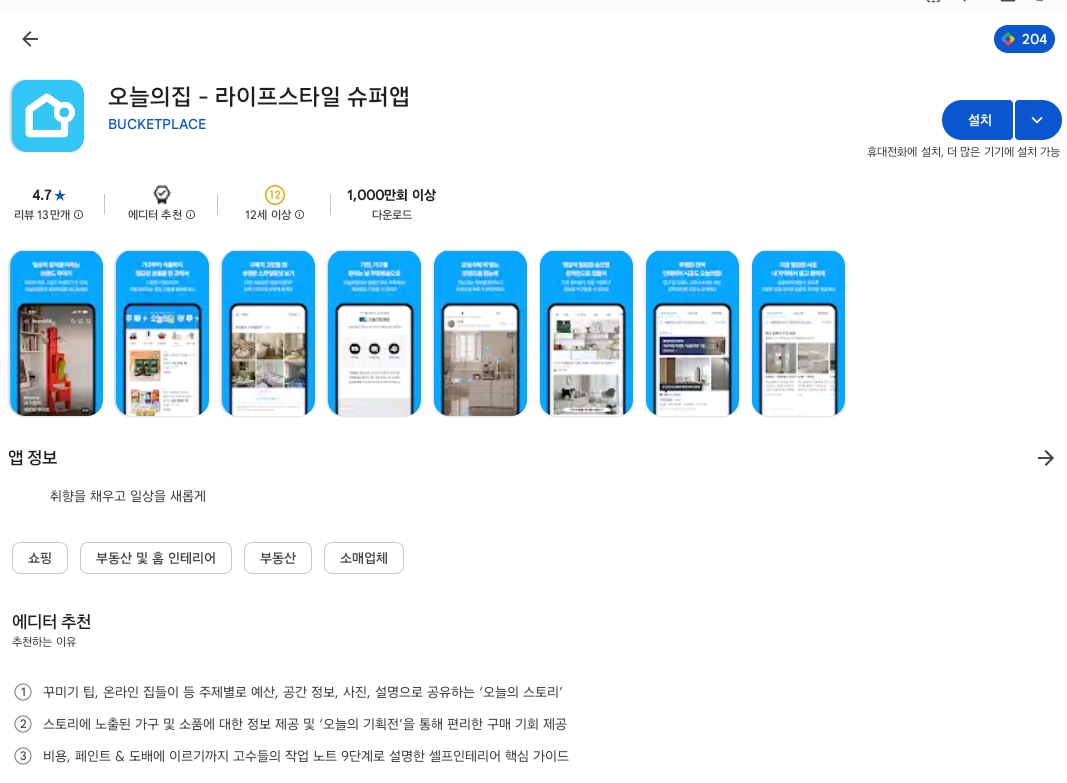Select the 부동산 및 홈 인테리어 chip
This screenshot has width=1067, height=783.
156,558
